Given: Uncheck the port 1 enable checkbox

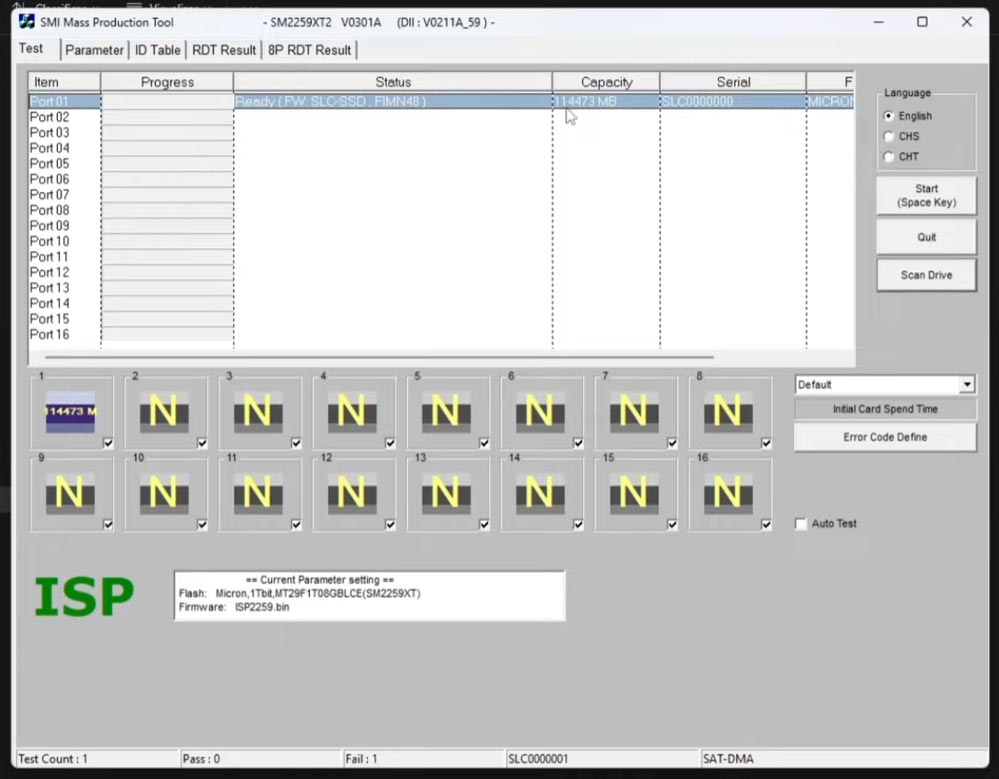Looking at the screenshot, I should point(108,443).
